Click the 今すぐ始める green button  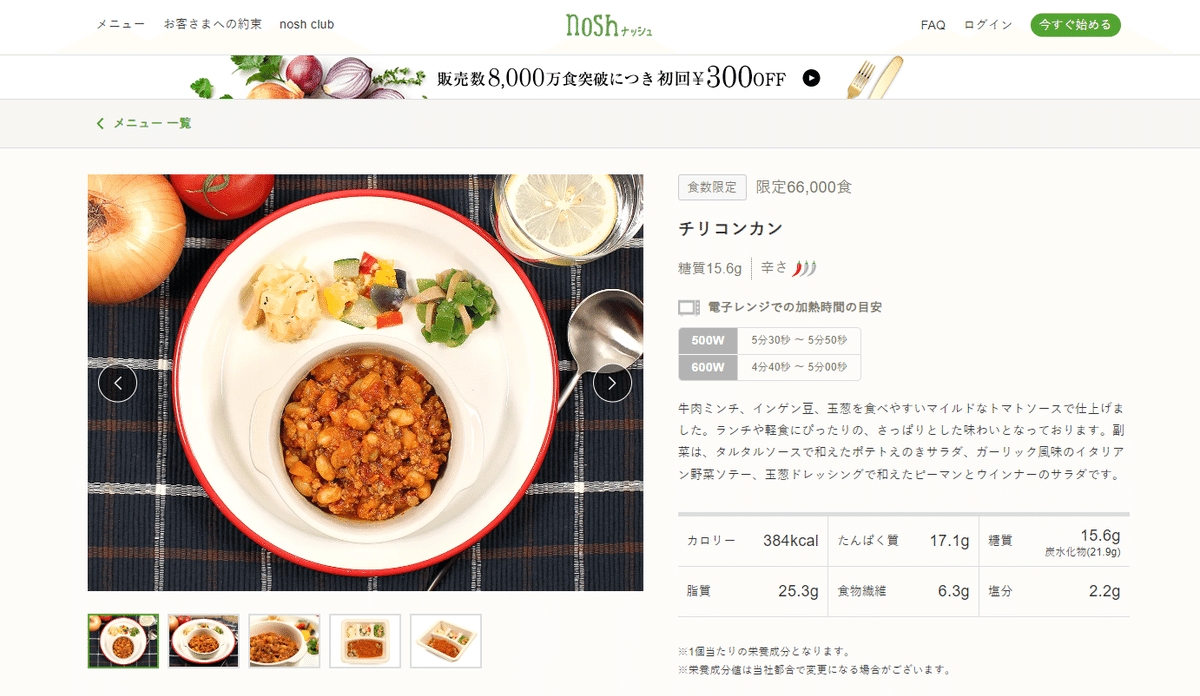pos(1076,25)
